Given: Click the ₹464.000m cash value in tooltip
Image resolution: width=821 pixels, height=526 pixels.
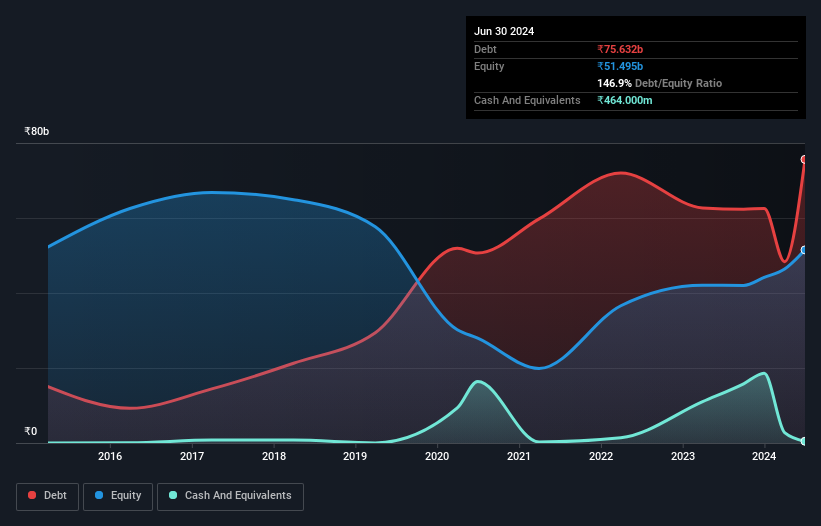Looking at the screenshot, I should (625, 100).
